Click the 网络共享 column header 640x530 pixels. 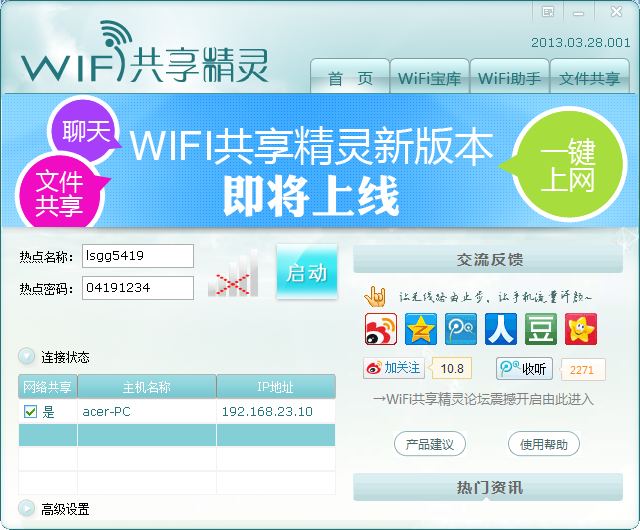pyautogui.click(x=48, y=386)
